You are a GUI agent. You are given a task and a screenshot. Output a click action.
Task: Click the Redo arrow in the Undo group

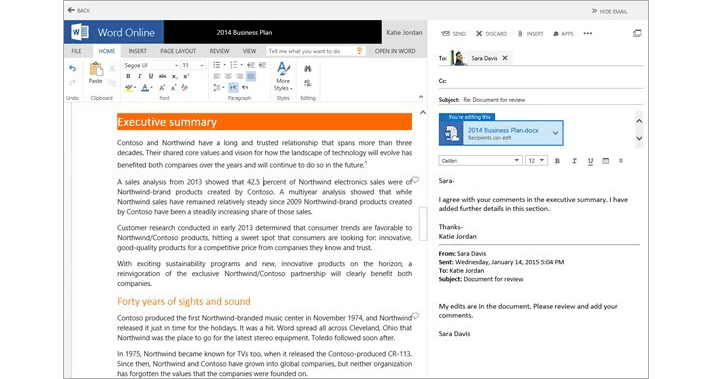(x=72, y=83)
